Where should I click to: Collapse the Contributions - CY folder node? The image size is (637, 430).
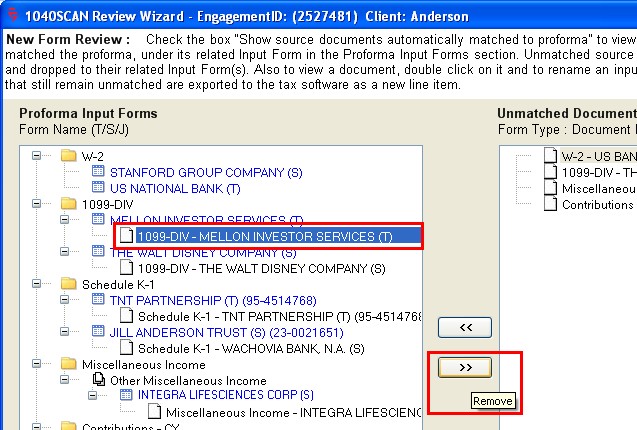click(x=37, y=426)
